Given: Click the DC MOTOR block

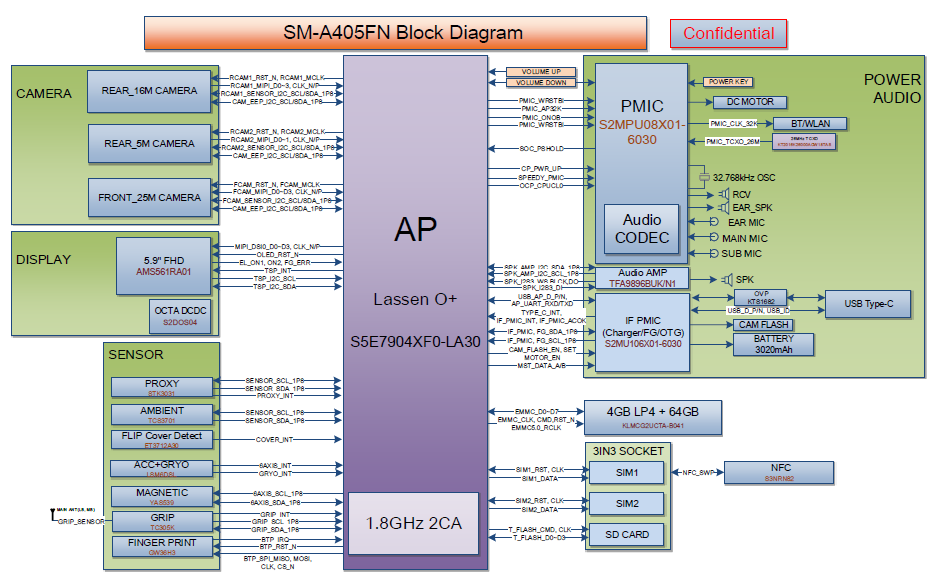Looking at the screenshot, I should click(750, 102).
